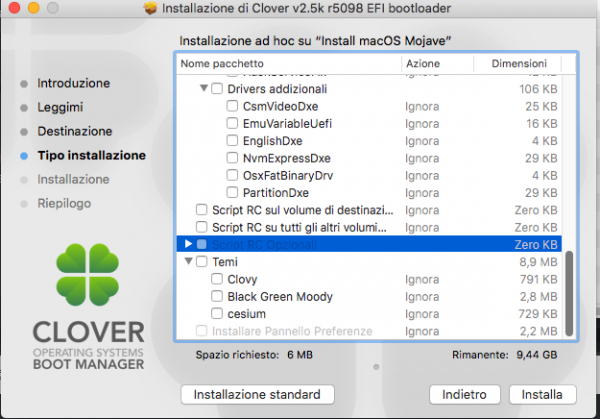Check the EmuVariableUefi driver option

pos(232,123)
